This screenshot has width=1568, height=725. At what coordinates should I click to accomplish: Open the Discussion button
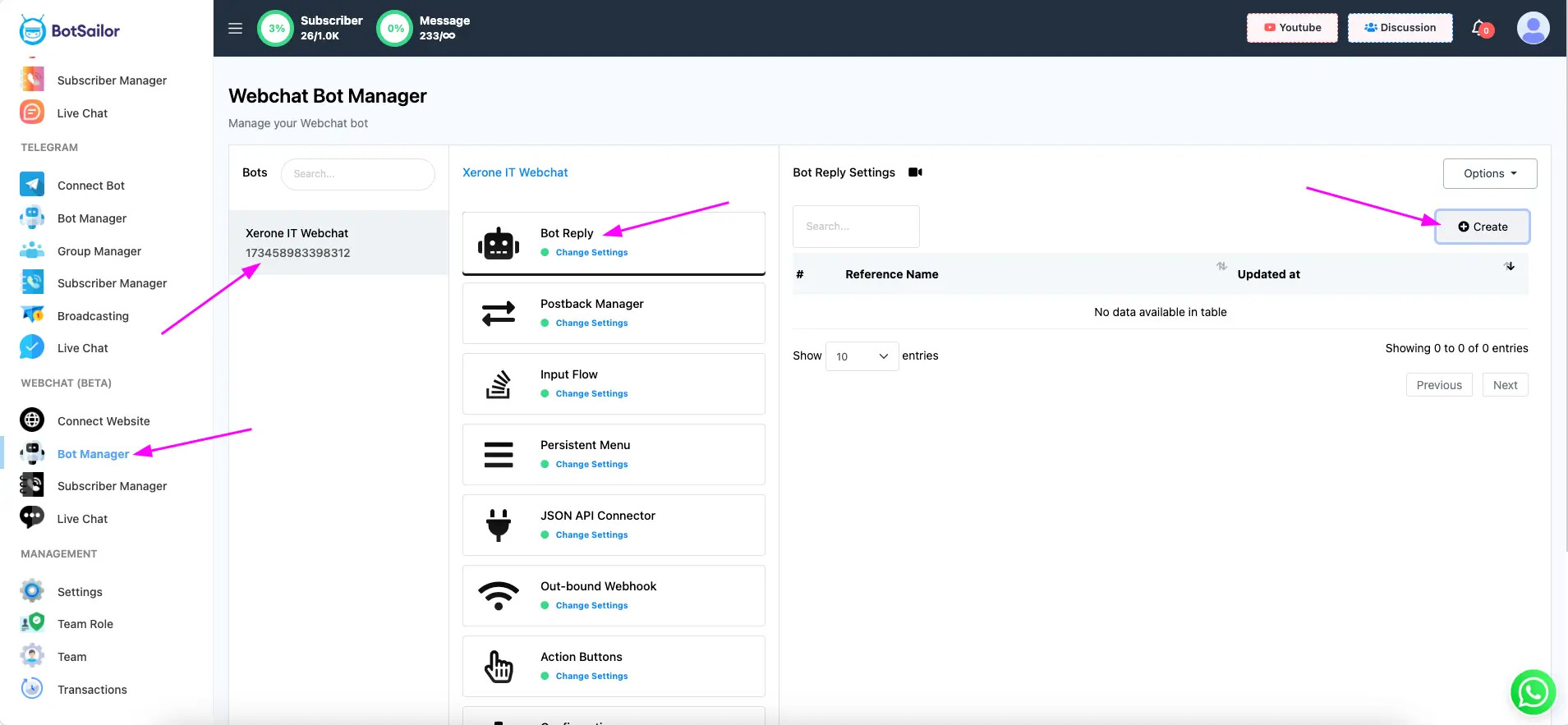[x=1400, y=28]
